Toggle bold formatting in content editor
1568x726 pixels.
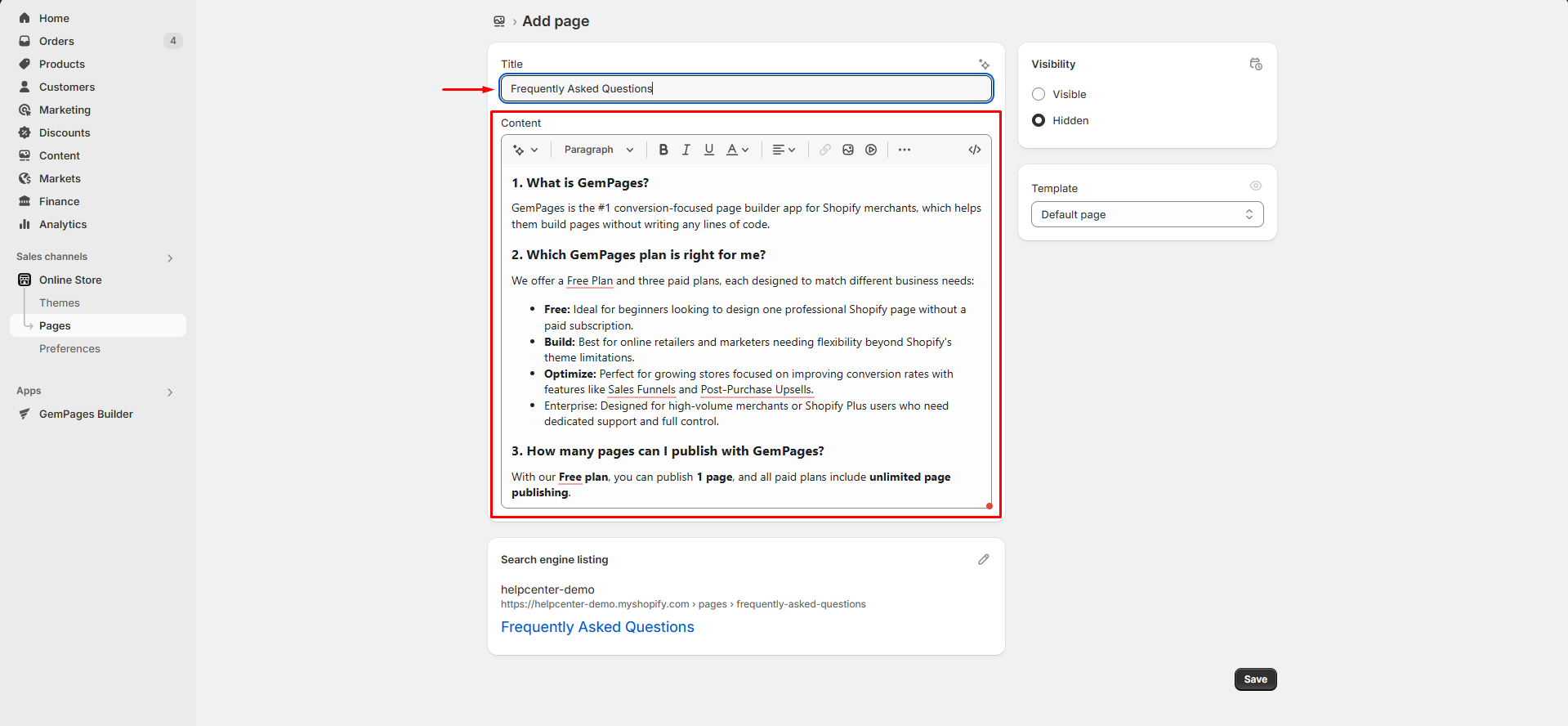[663, 150]
